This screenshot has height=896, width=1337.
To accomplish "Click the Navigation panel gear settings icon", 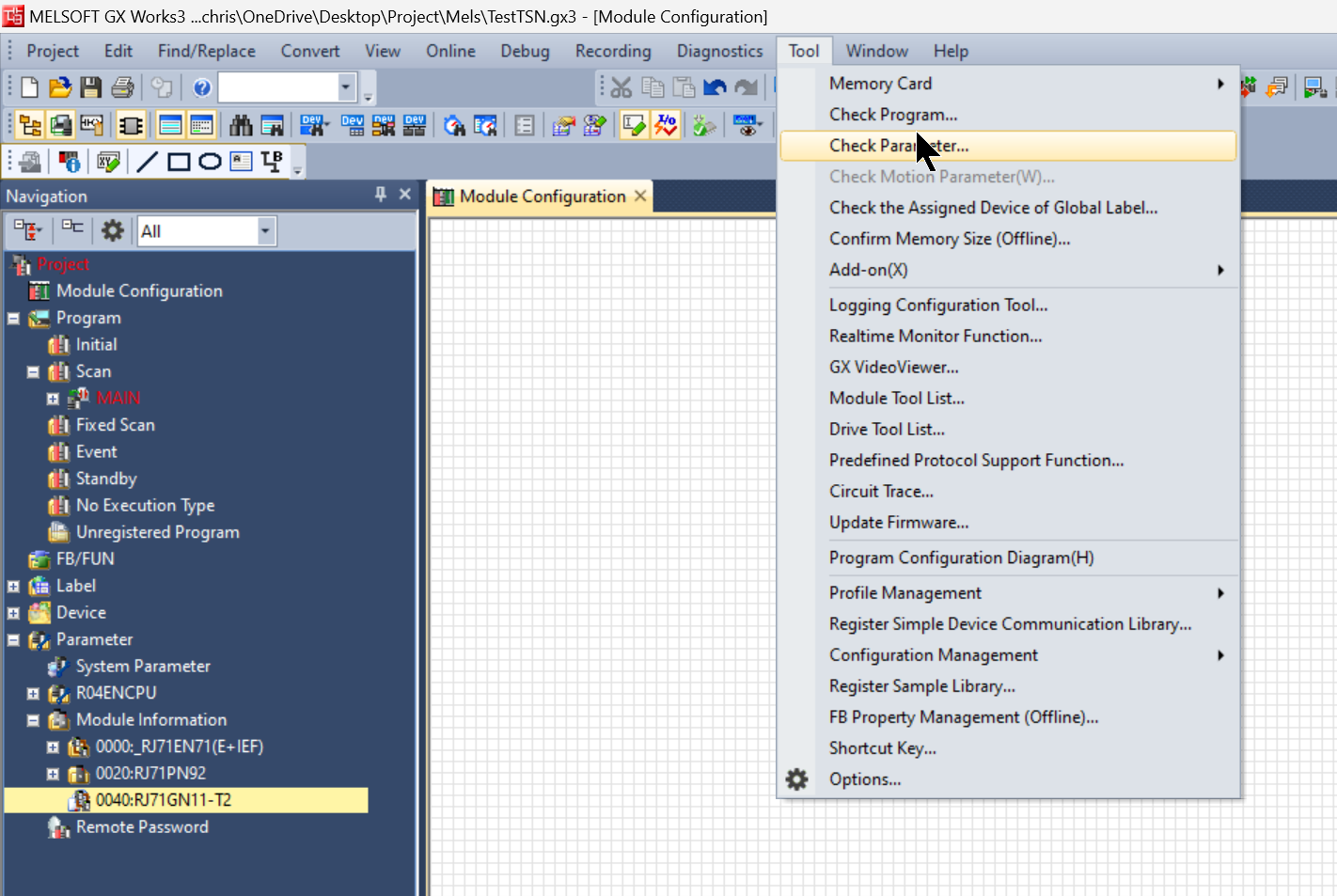I will pyautogui.click(x=113, y=230).
